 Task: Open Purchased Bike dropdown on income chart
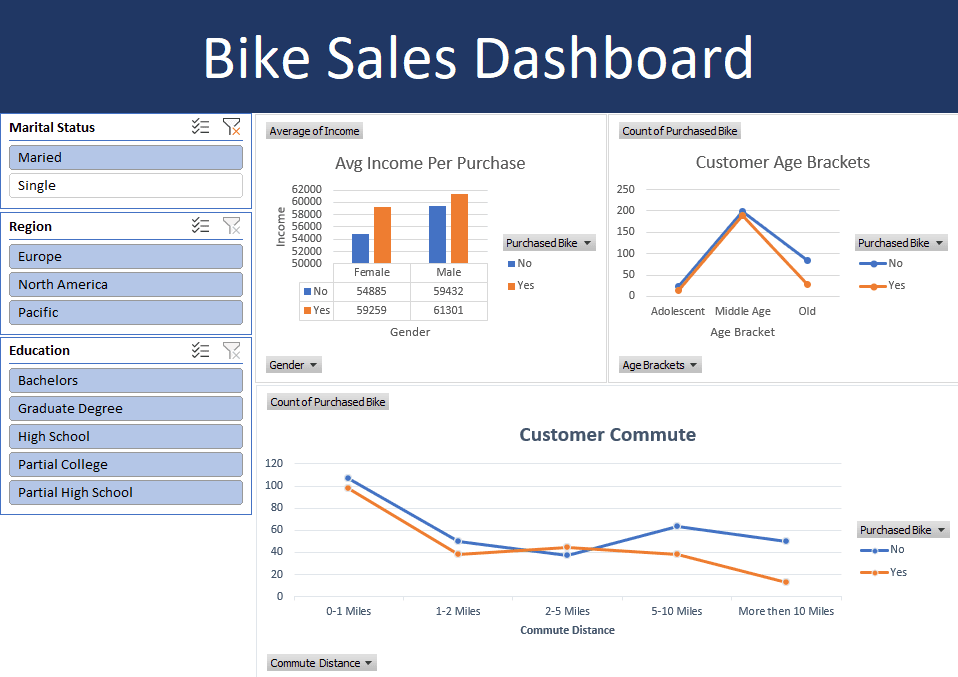coord(549,243)
